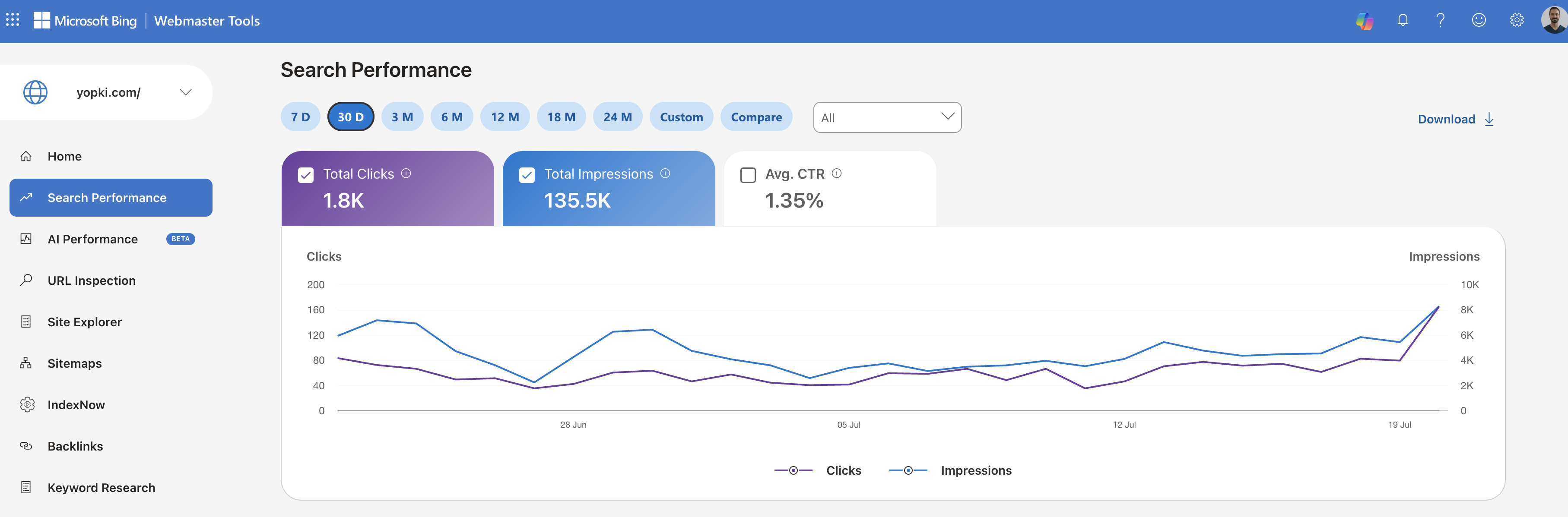1568x517 pixels.
Task: Click the Microsoft Bing logo
Action: [85, 21]
